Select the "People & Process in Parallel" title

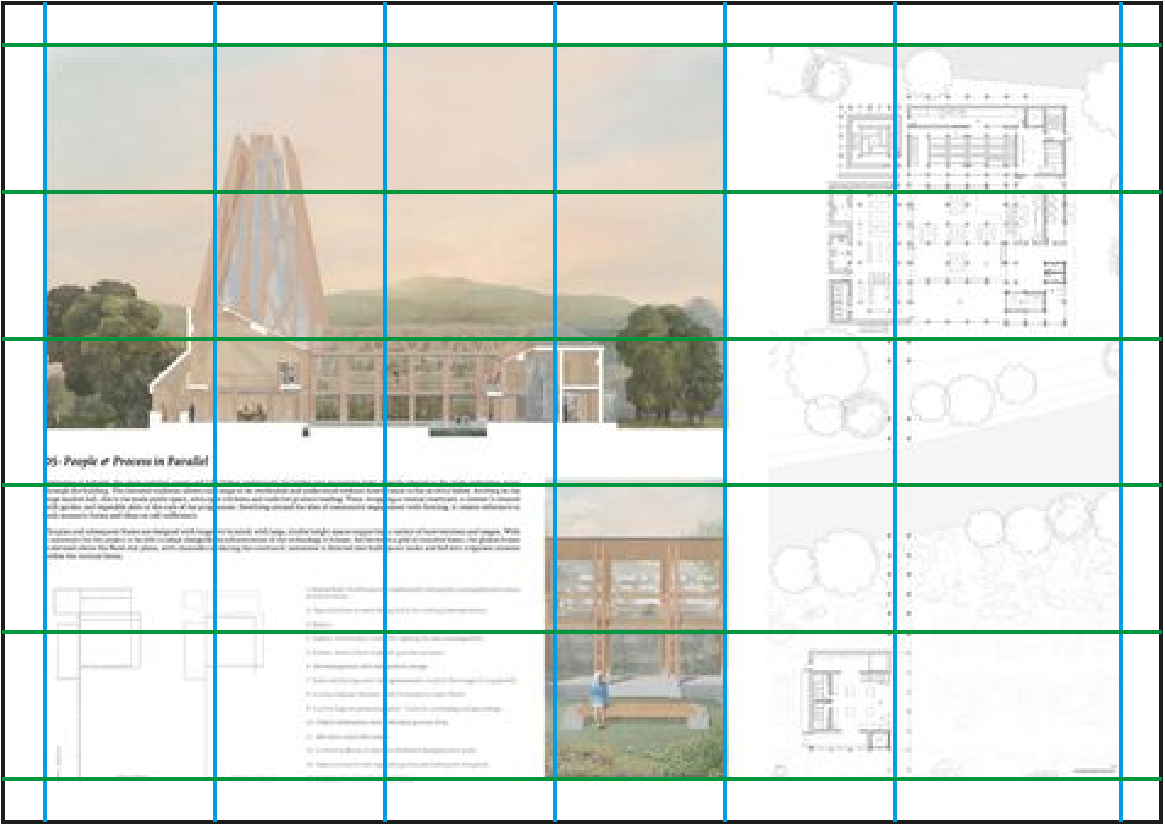coord(128,462)
